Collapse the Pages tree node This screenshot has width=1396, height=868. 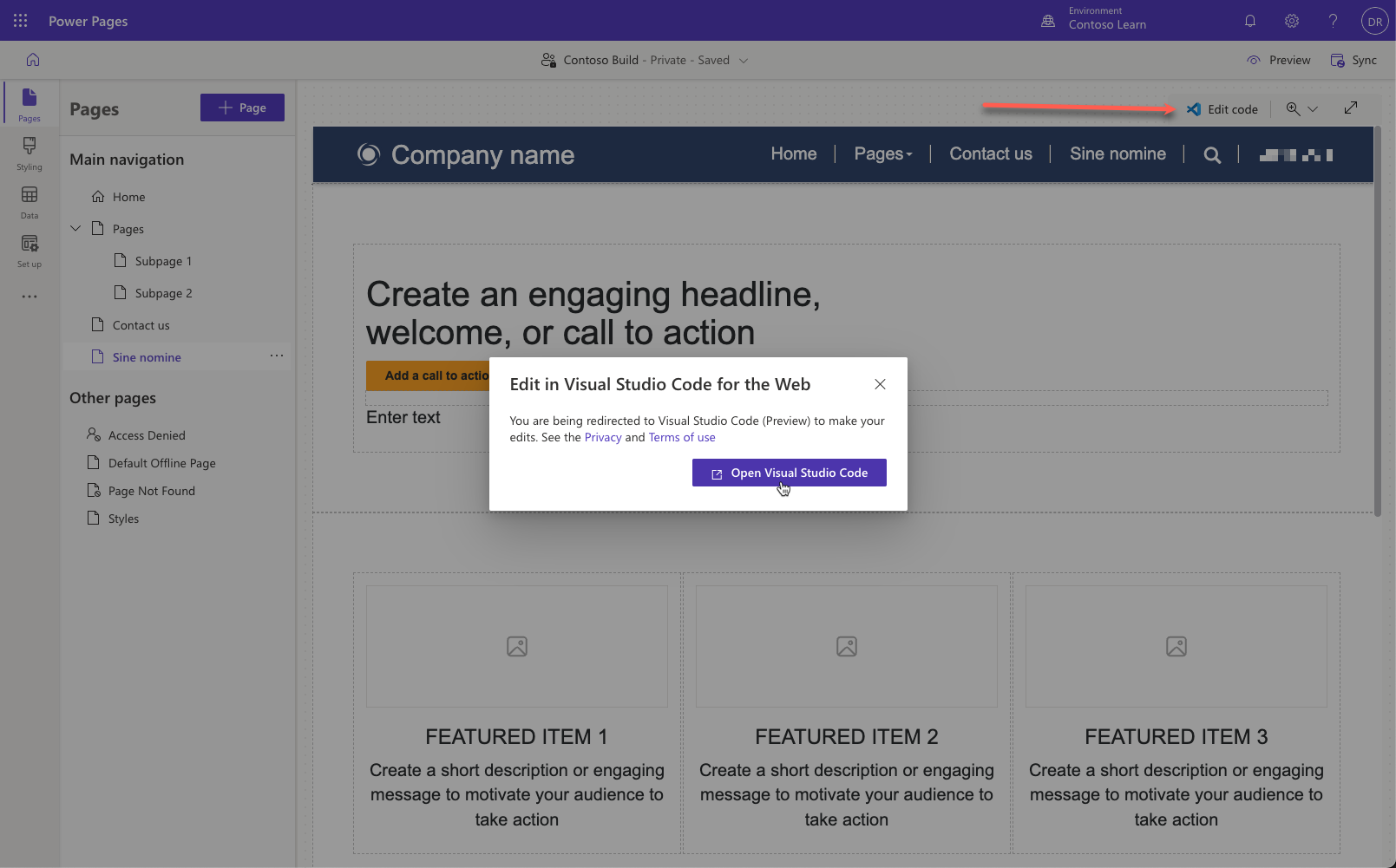click(x=76, y=229)
